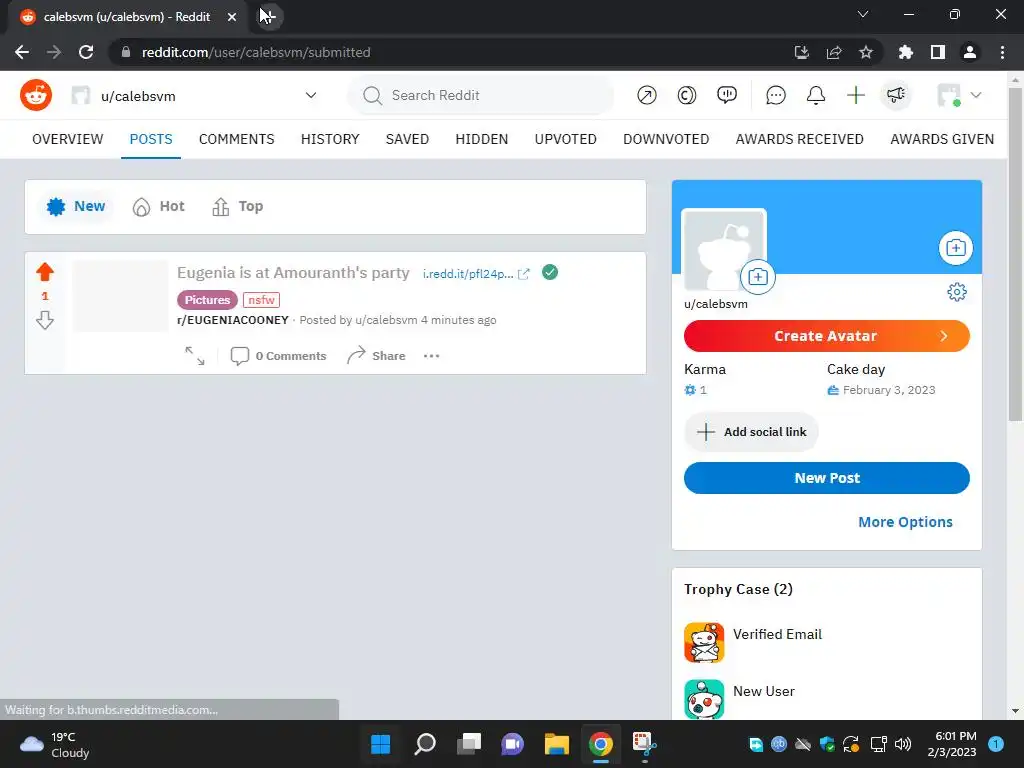Click the New Post button
Screen dimensions: 1024x768
click(827, 478)
